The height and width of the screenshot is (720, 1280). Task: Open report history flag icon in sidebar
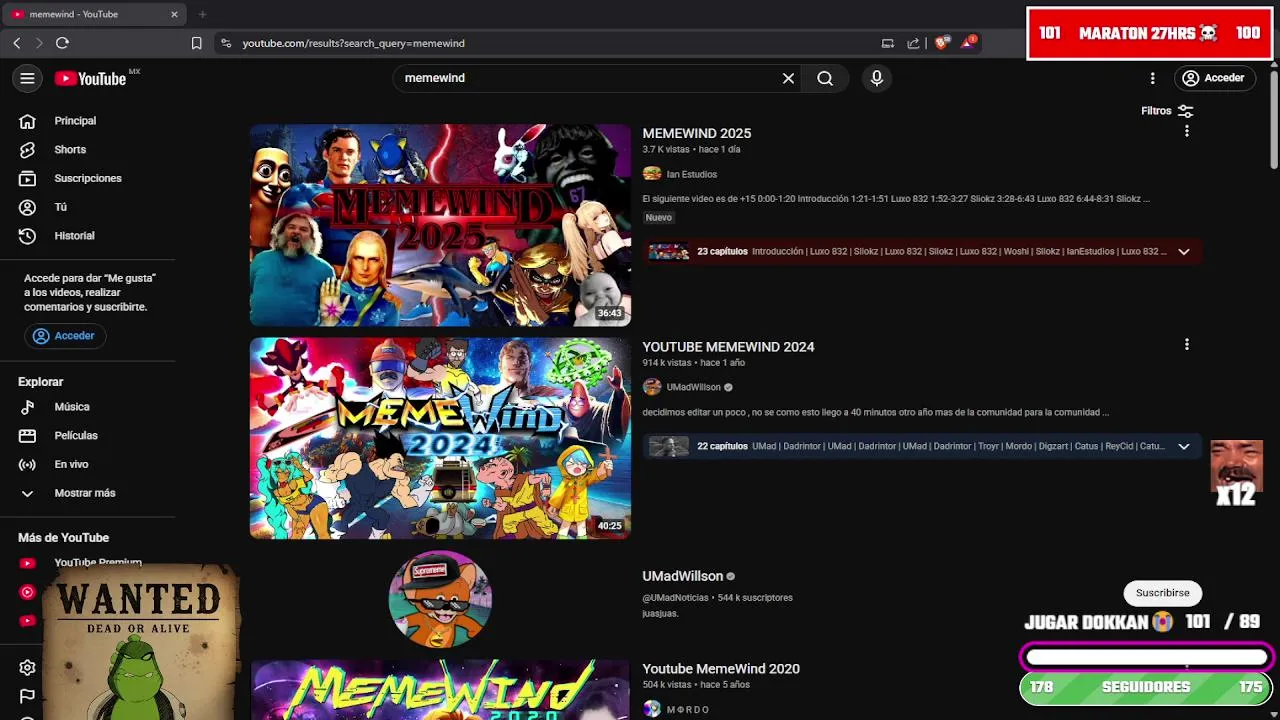[27, 696]
